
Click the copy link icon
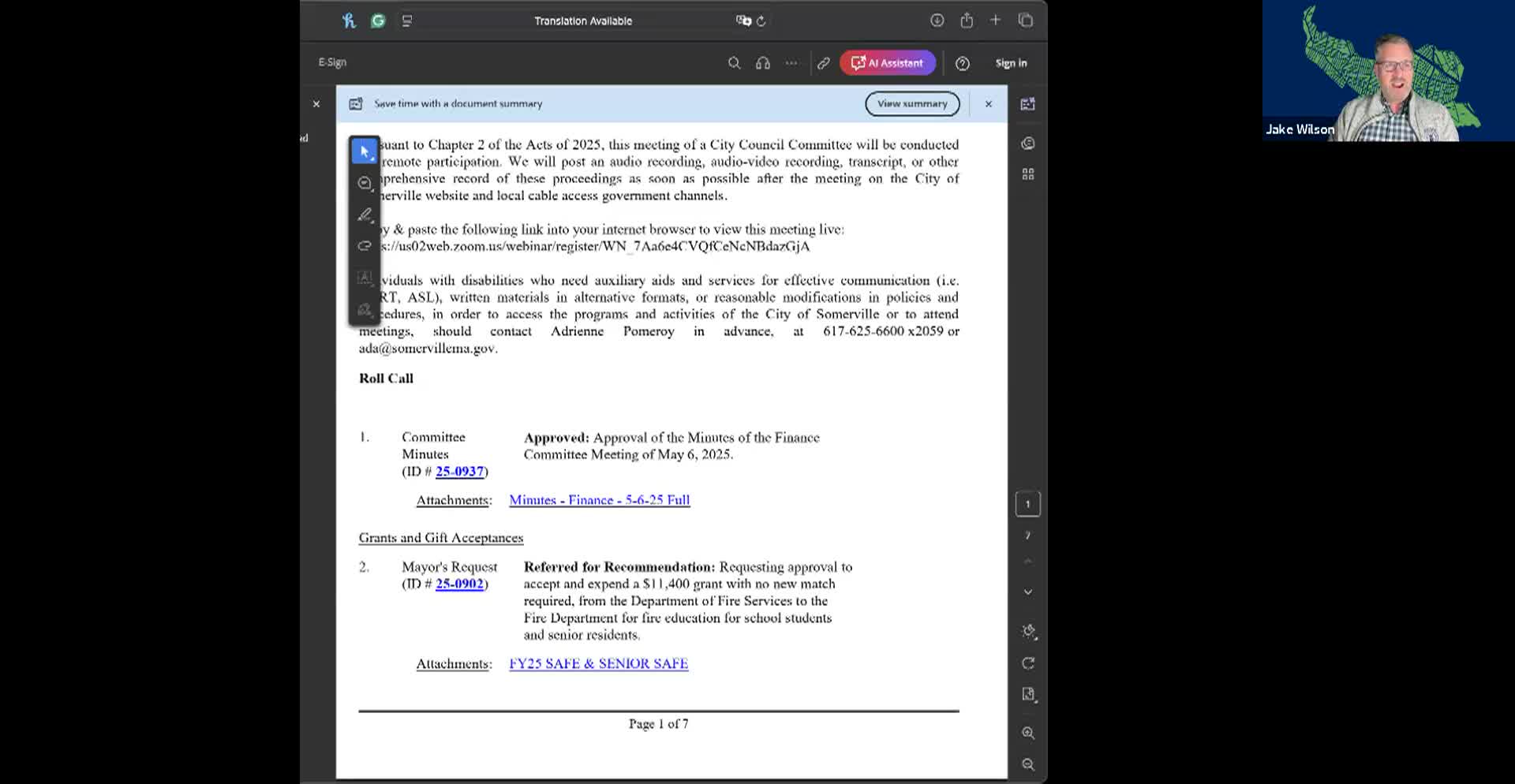(824, 63)
